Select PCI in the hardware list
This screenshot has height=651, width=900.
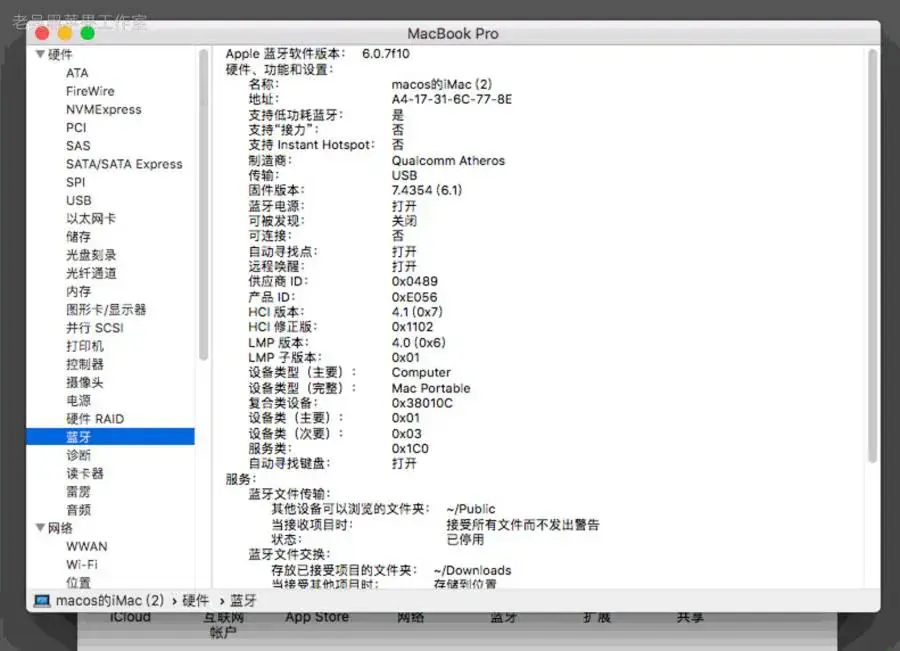coord(76,127)
